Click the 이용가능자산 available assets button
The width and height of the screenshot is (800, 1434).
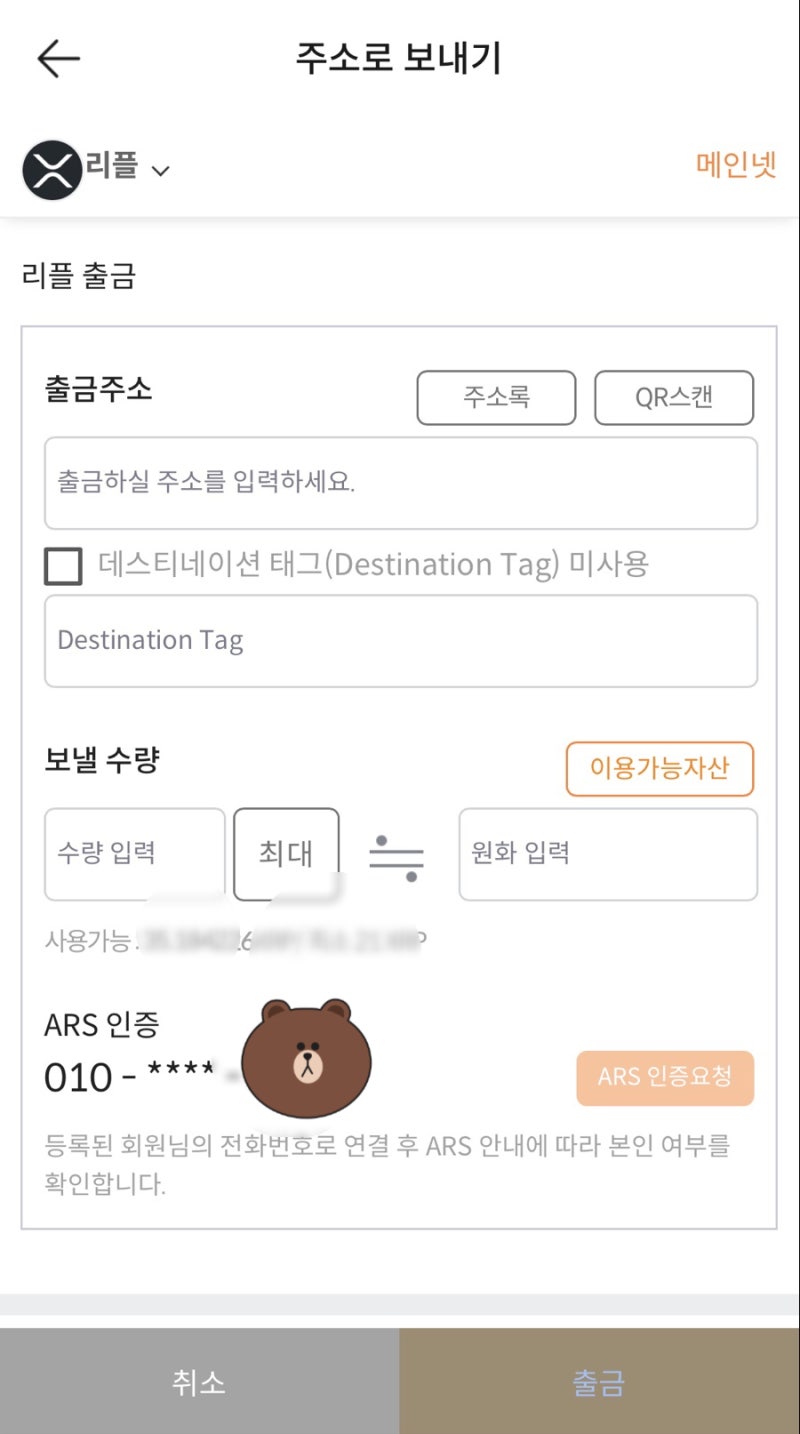point(660,768)
